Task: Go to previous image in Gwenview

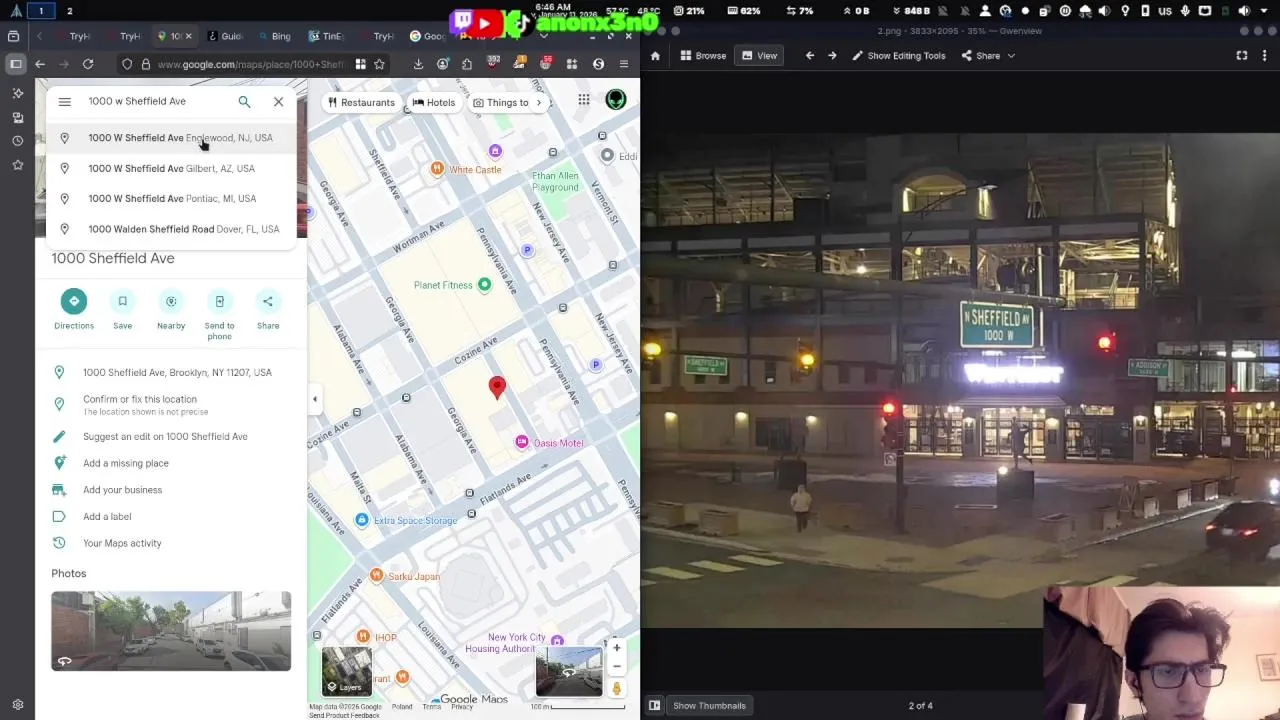Action: [x=810, y=56]
